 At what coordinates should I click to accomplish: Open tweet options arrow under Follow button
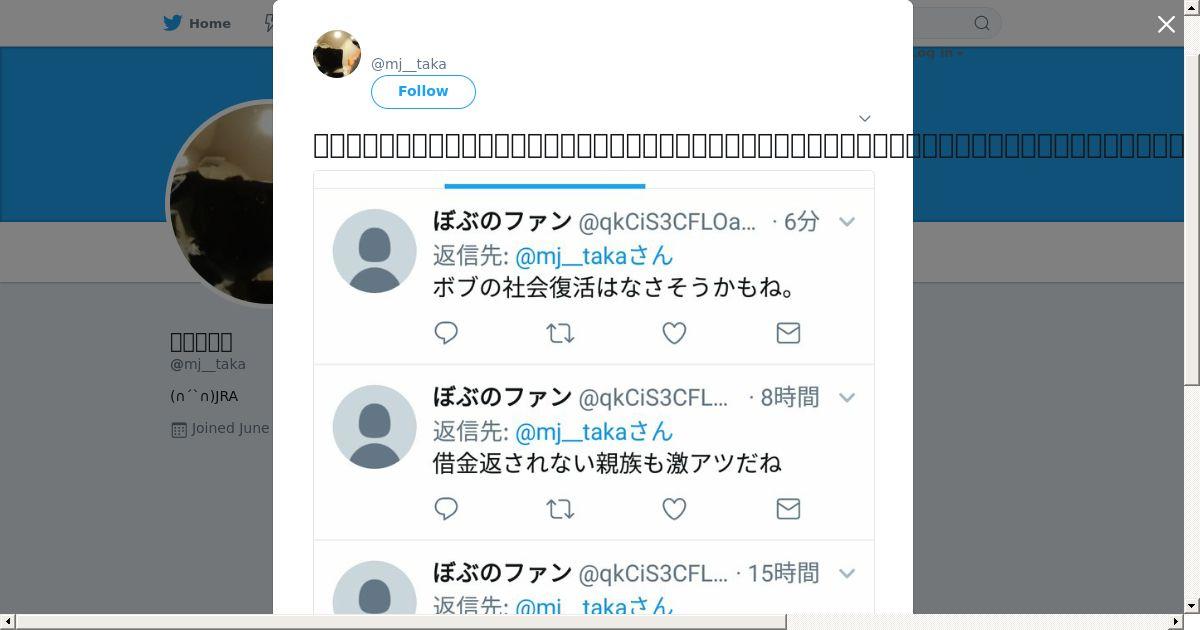(865, 118)
